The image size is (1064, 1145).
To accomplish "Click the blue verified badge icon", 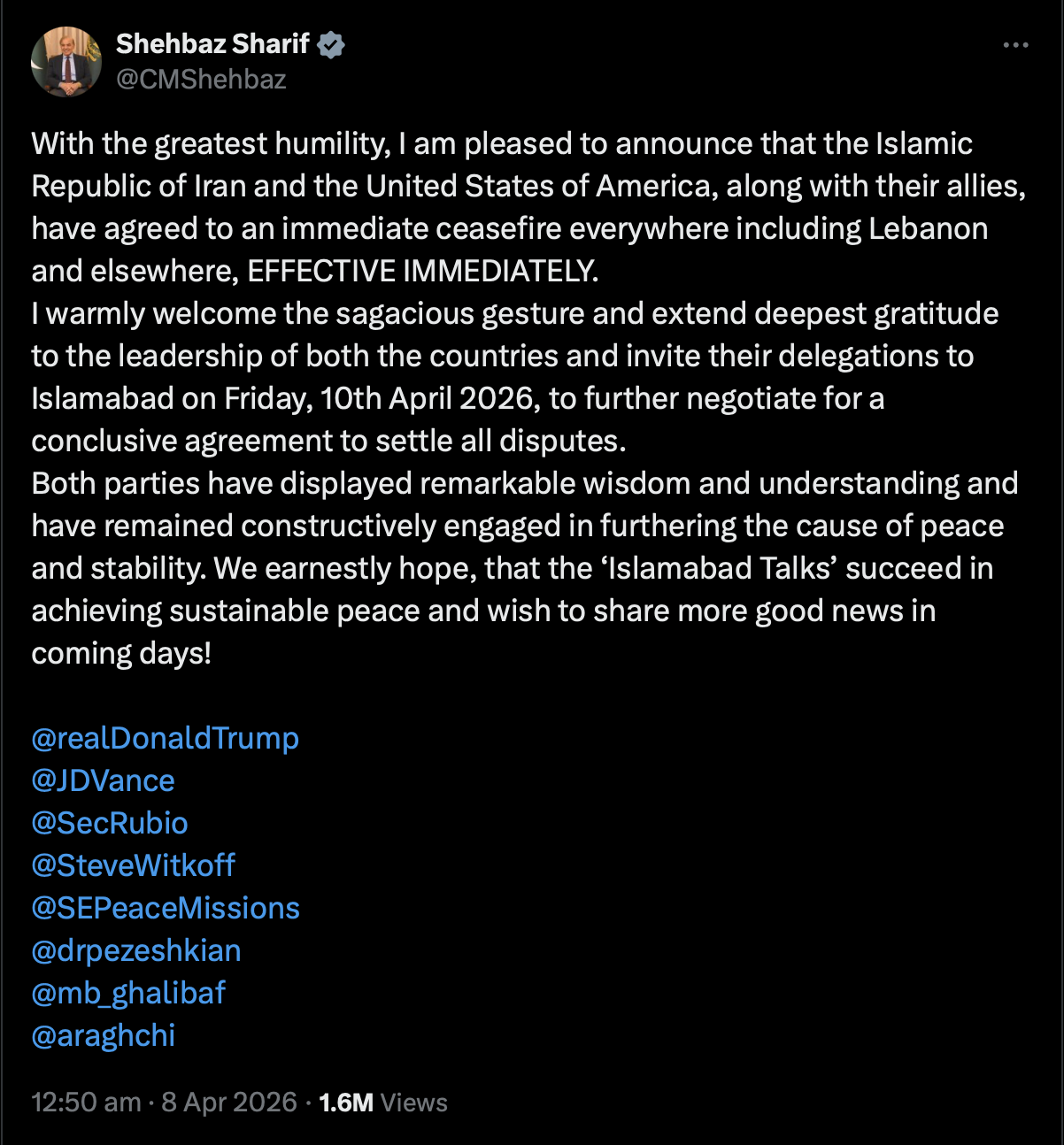I will coord(331,44).
